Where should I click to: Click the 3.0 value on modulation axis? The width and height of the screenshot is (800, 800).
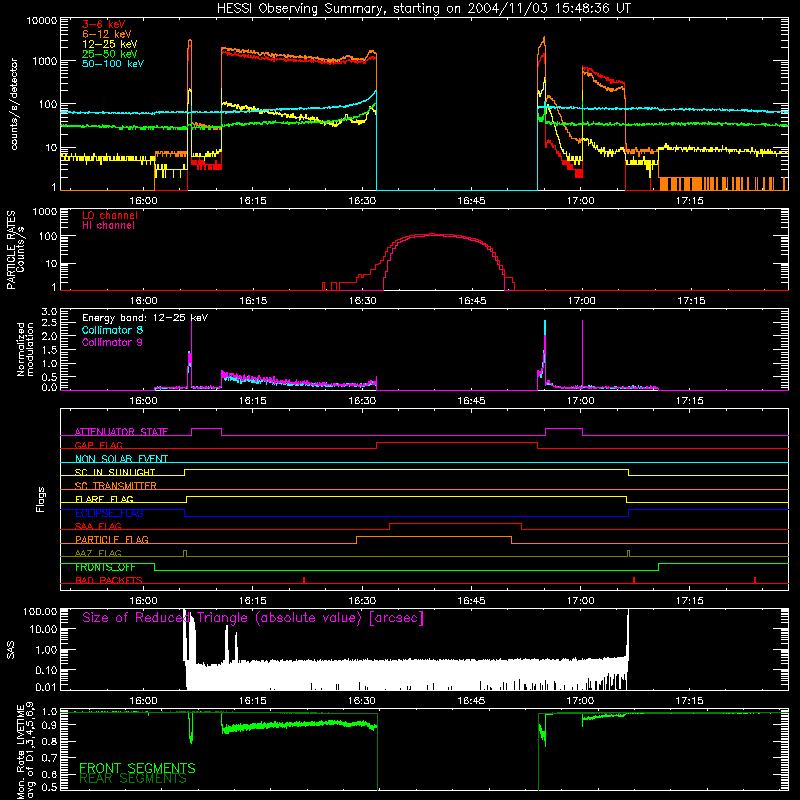49,311
